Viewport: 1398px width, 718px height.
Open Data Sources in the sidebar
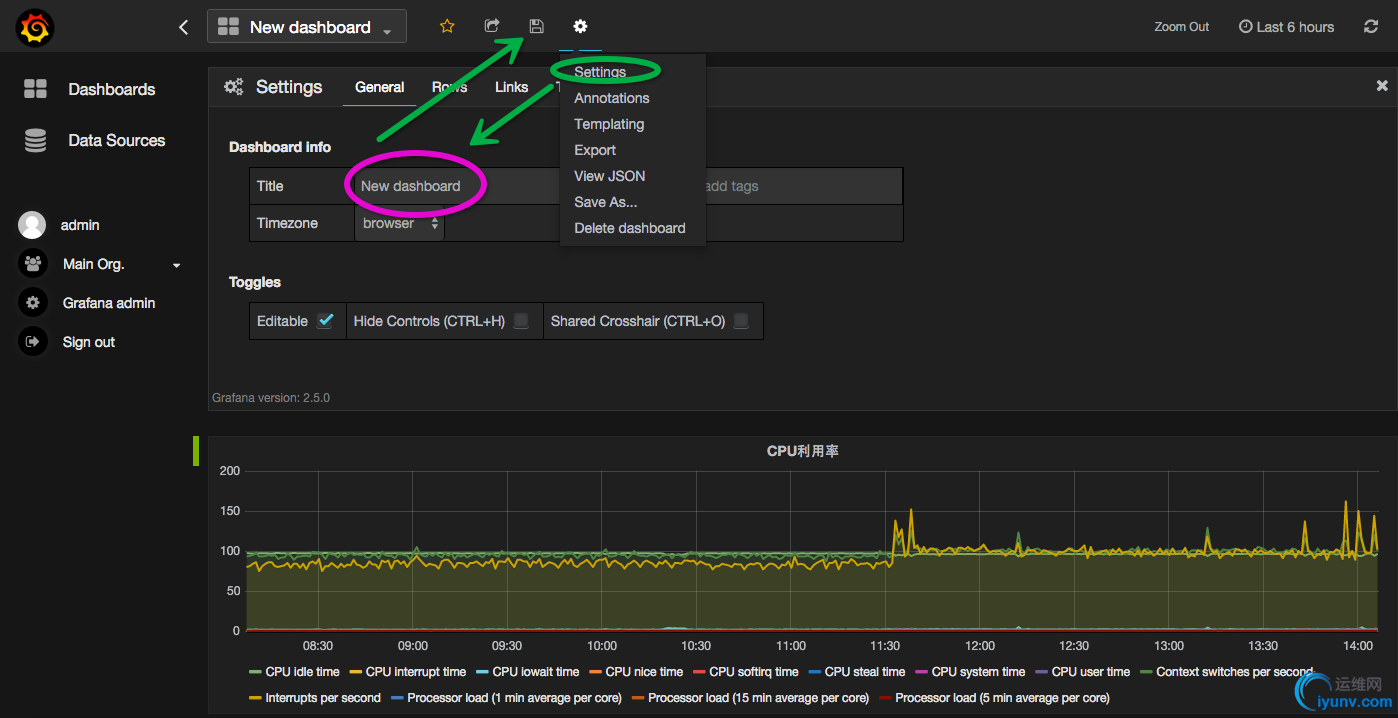pos(116,141)
